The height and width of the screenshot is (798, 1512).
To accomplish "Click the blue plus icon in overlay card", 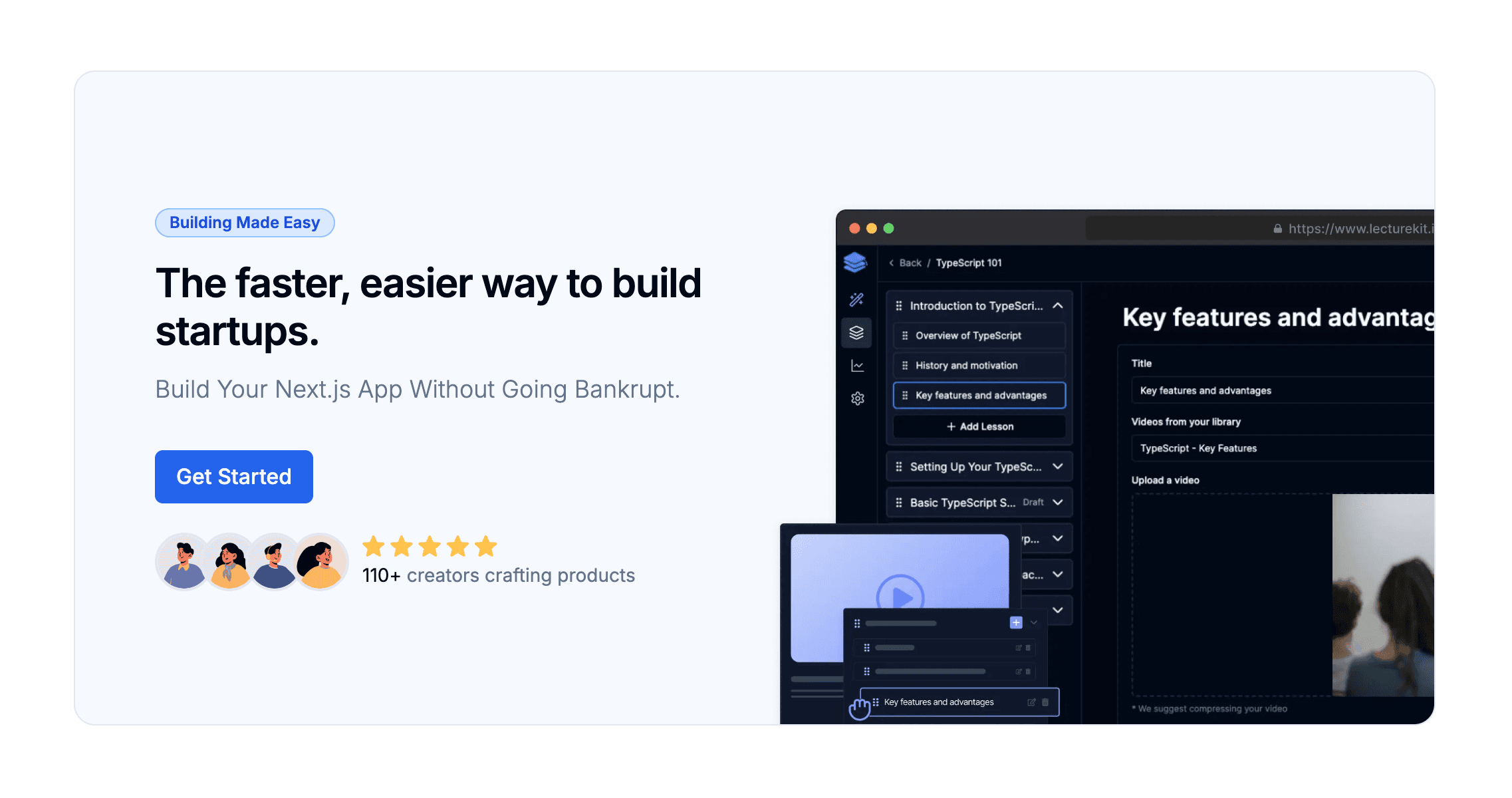I will coord(1015,623).
